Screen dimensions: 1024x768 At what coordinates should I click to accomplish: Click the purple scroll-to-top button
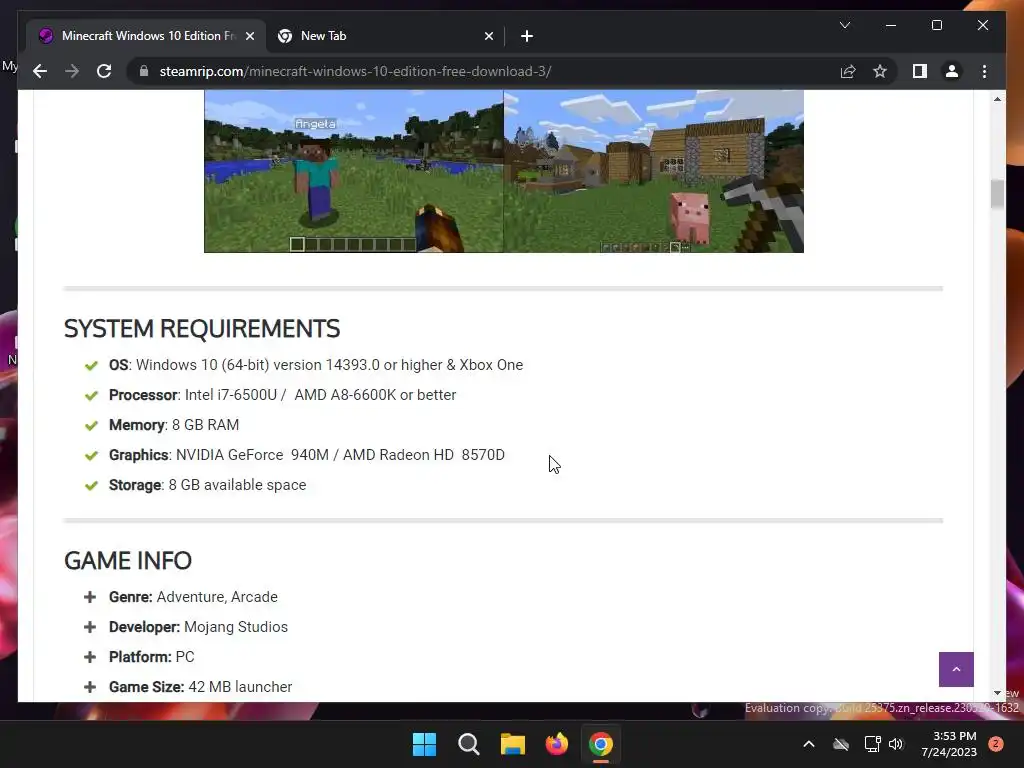[956, 669]
